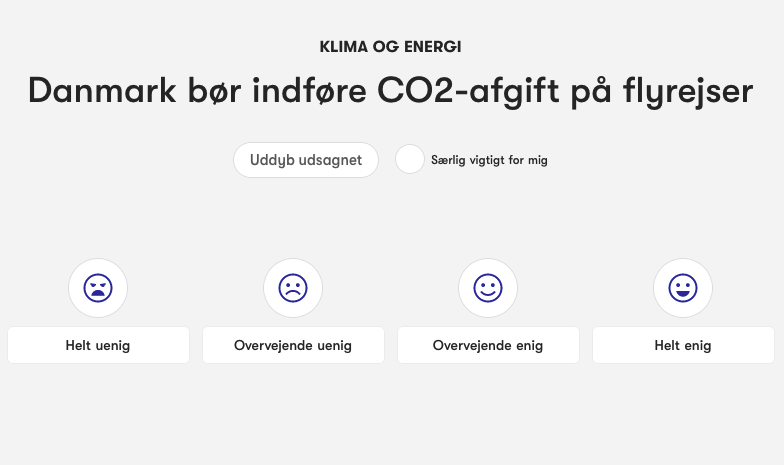The height and width of the screenshot is (465, 784).
Task: Choose the Overvejende uenig button
Action: click(x=293, y=346)
